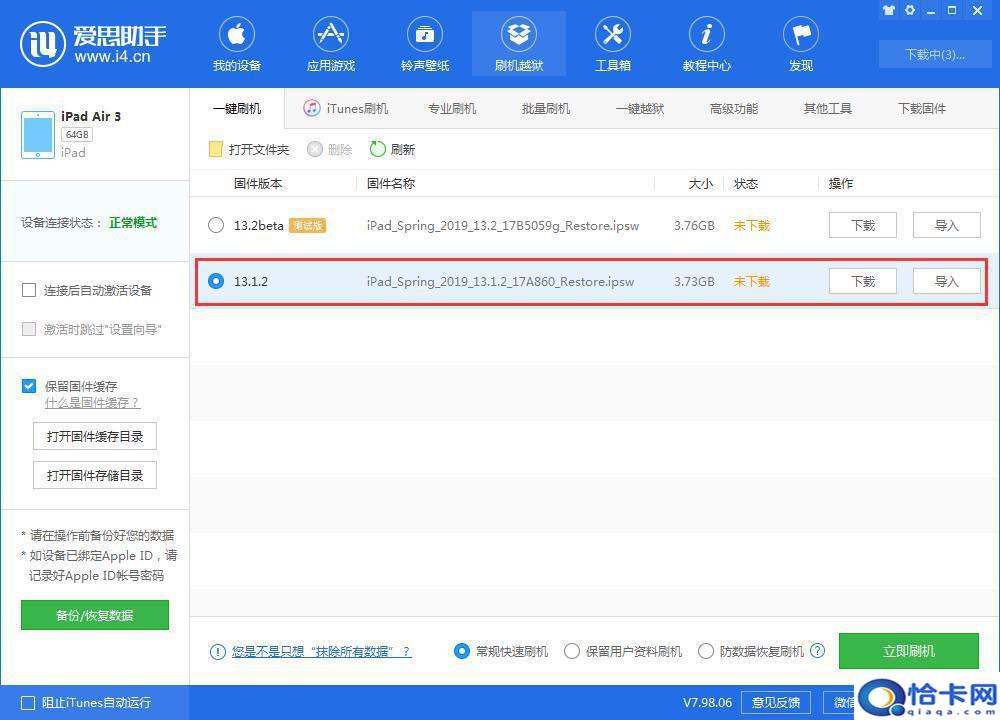The width and height of the screenshot is (1000, 720).
Task: Open 刷机越狱 flash and jailbreak section
Action: tap(518, 44)
